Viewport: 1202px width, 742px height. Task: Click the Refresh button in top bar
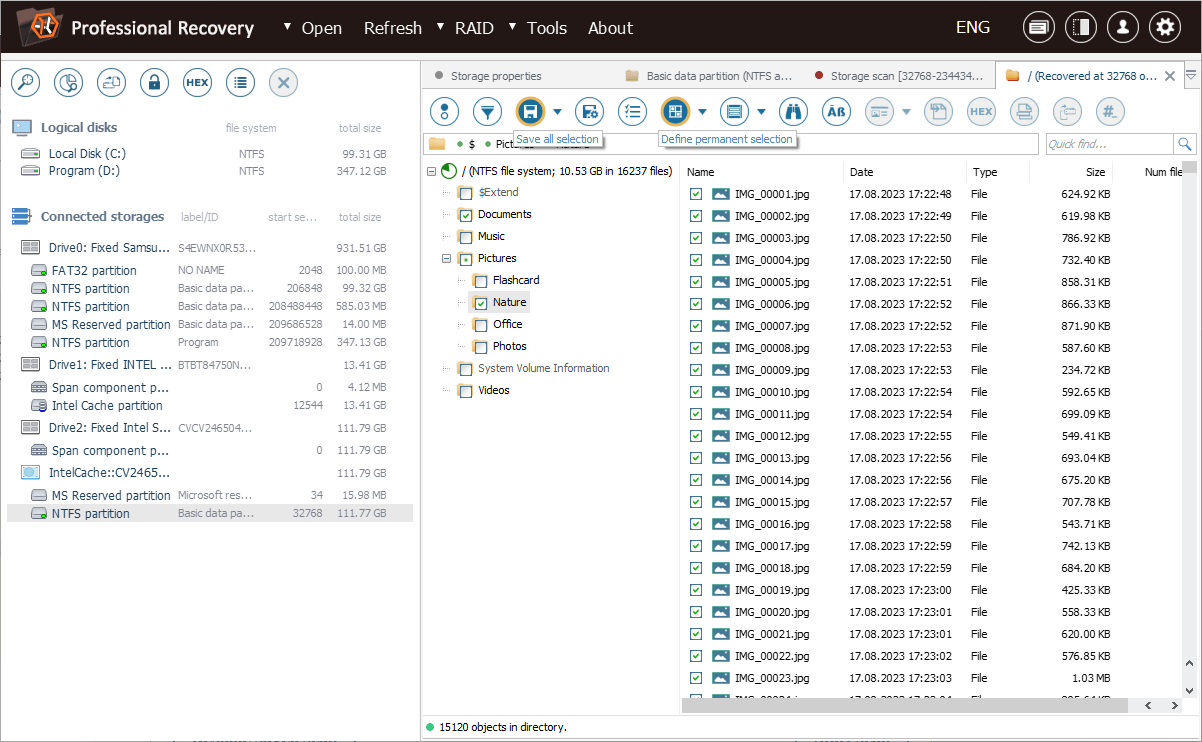[392, 28]
